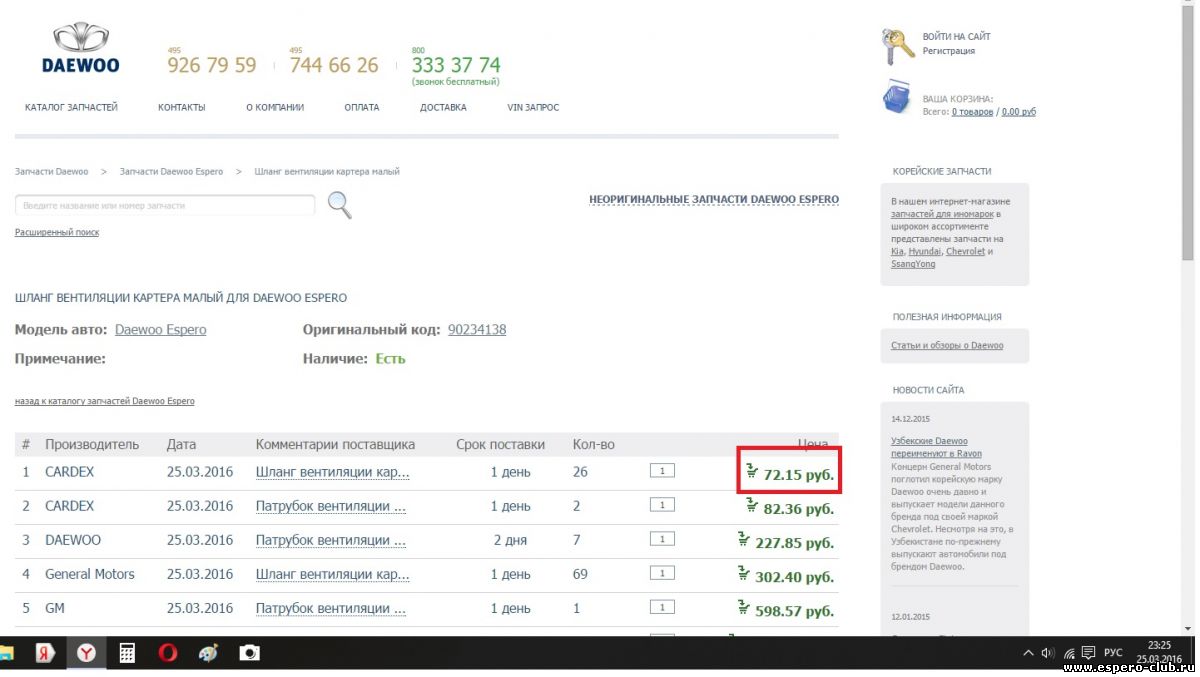Open the notification center tray icon
Screen dimensions: 1200x677
pos(1088,653)
